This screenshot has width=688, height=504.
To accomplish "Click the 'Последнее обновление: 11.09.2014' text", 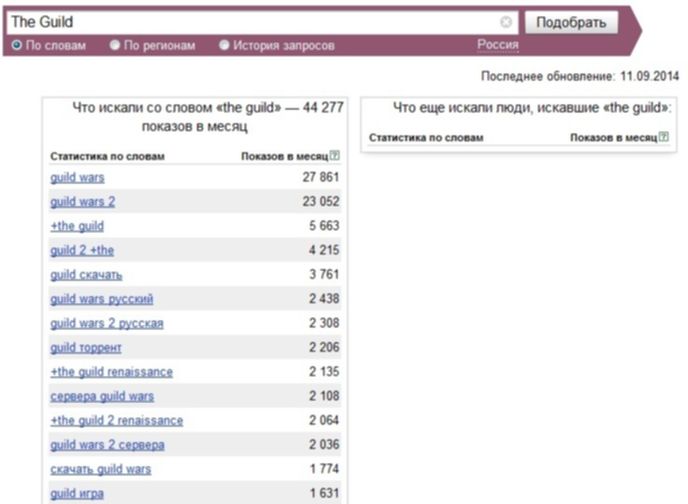I will click(x=580, y=76).
